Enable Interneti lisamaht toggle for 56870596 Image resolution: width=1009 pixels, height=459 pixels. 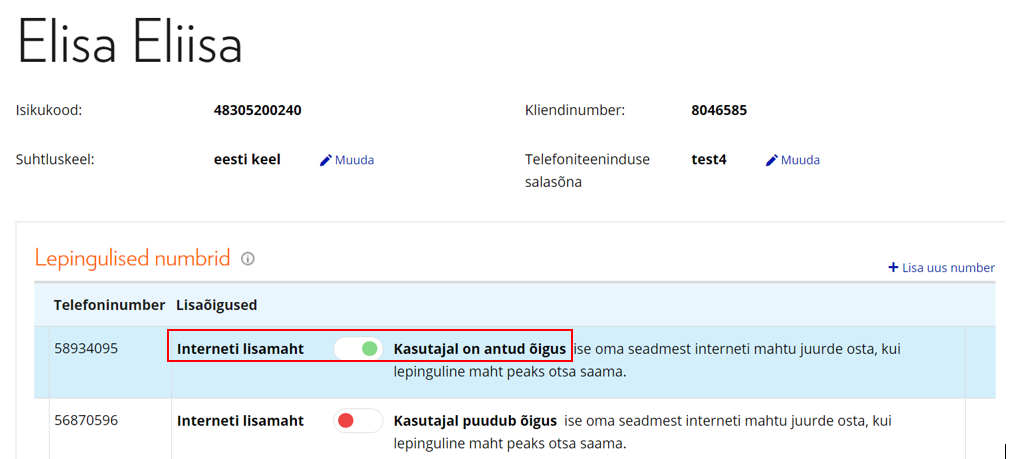pos(358,421)
